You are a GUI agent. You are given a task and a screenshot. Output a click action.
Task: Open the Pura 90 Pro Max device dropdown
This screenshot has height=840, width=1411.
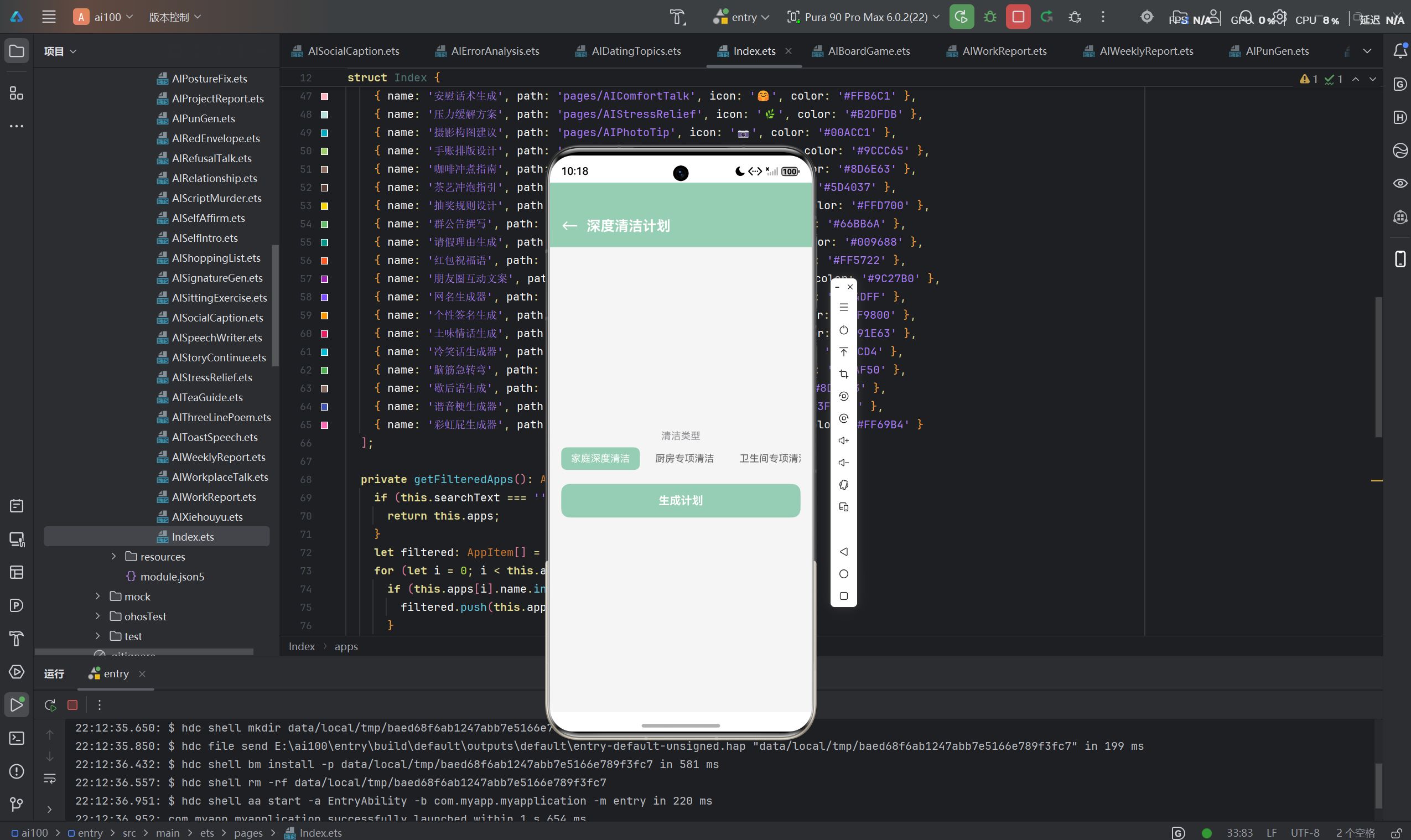pos(863,17)
